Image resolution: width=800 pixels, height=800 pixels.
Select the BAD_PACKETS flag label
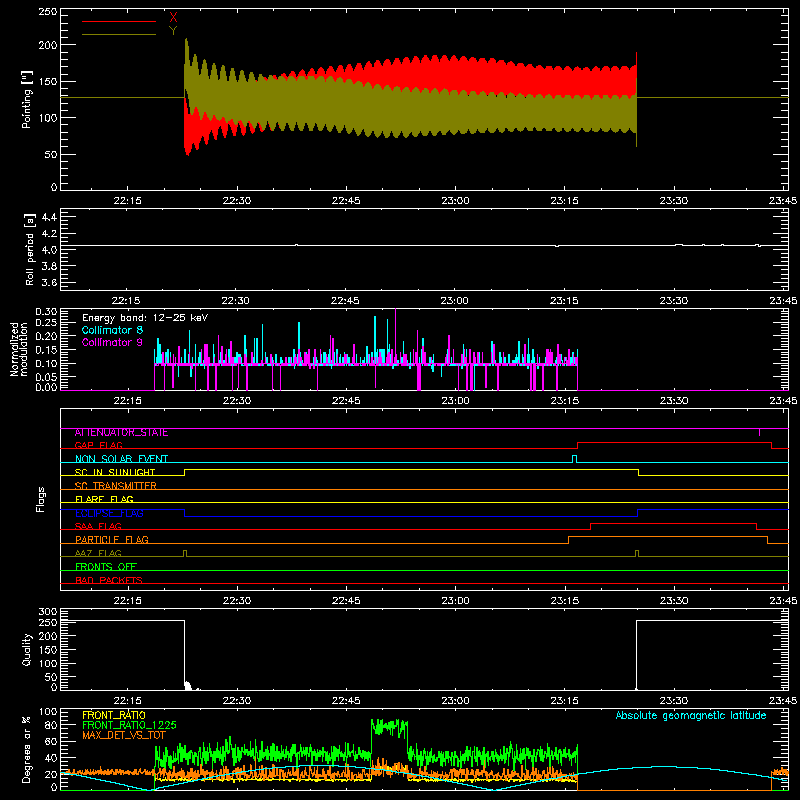[109, 580]
